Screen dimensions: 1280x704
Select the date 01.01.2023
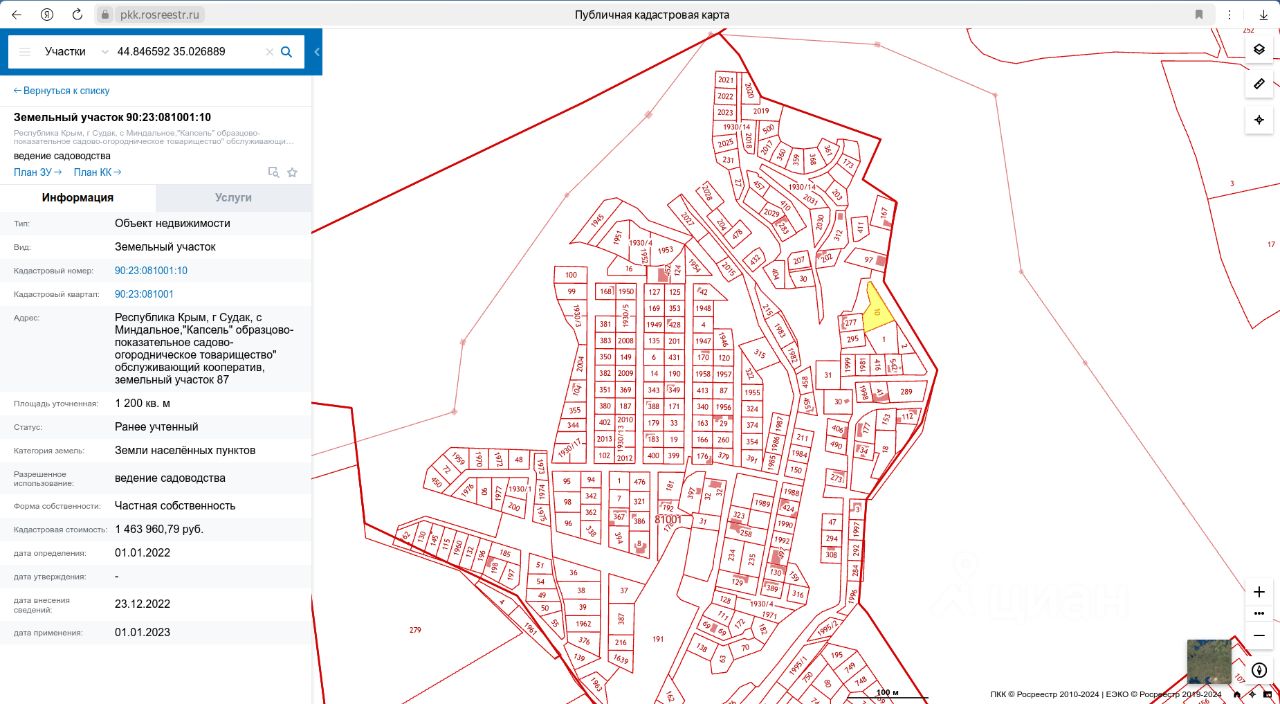(143, 632)
